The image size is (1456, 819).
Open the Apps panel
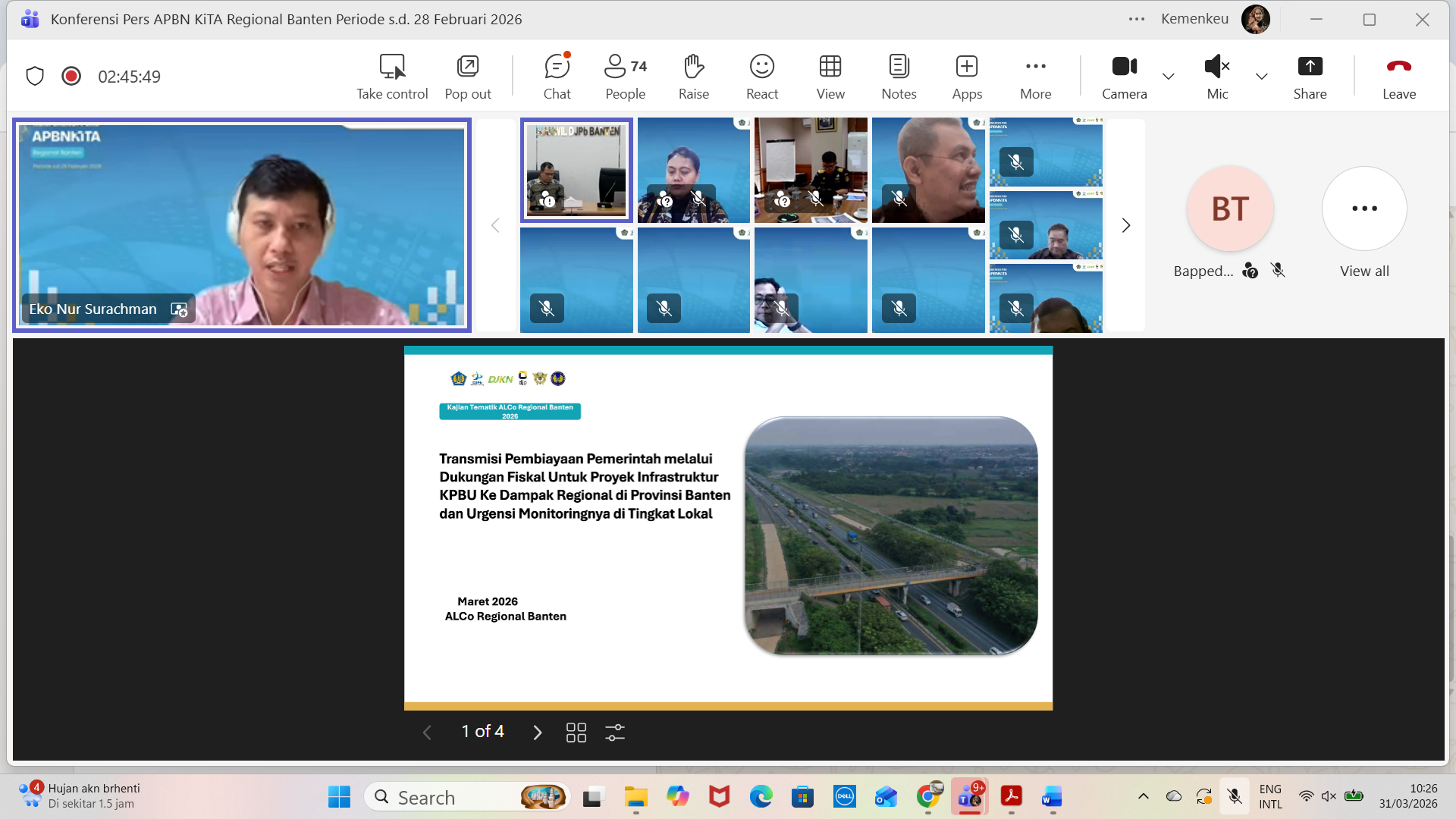(967, 76)
